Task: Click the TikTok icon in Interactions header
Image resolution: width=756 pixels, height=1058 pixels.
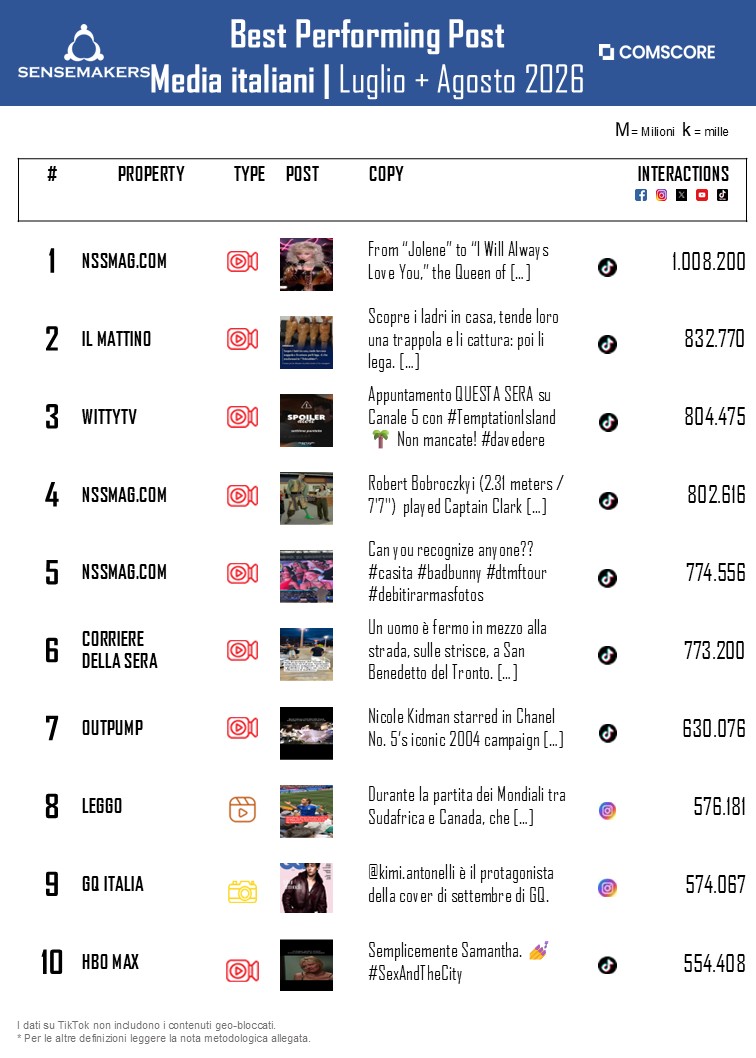Action: tap(722, 195)
